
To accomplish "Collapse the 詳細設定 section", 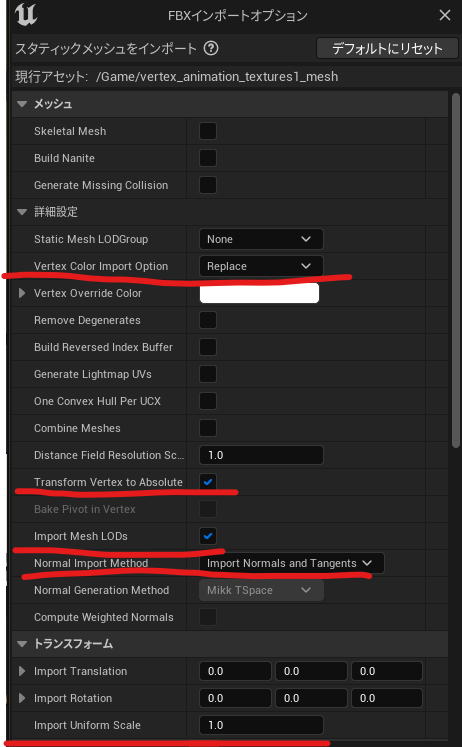I will coord(22,212).
